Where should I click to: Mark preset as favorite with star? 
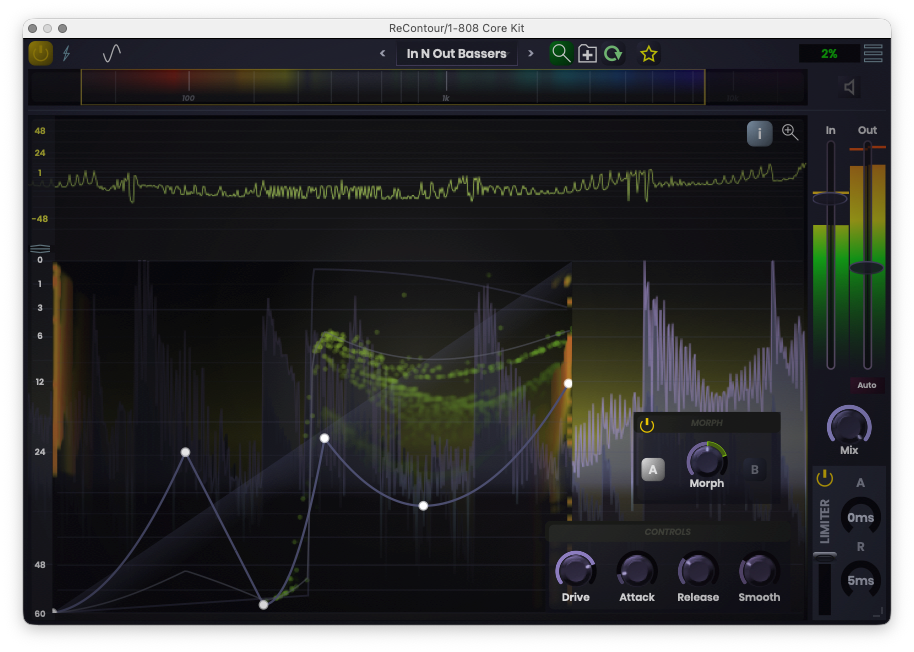coord(649,54)
